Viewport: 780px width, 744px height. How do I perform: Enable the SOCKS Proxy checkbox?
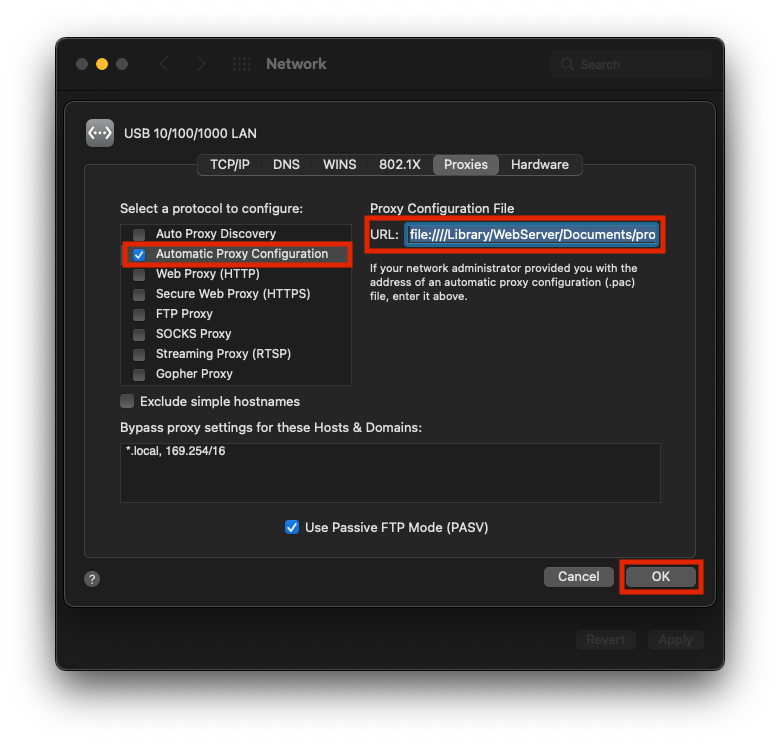[x=139, y=334]
